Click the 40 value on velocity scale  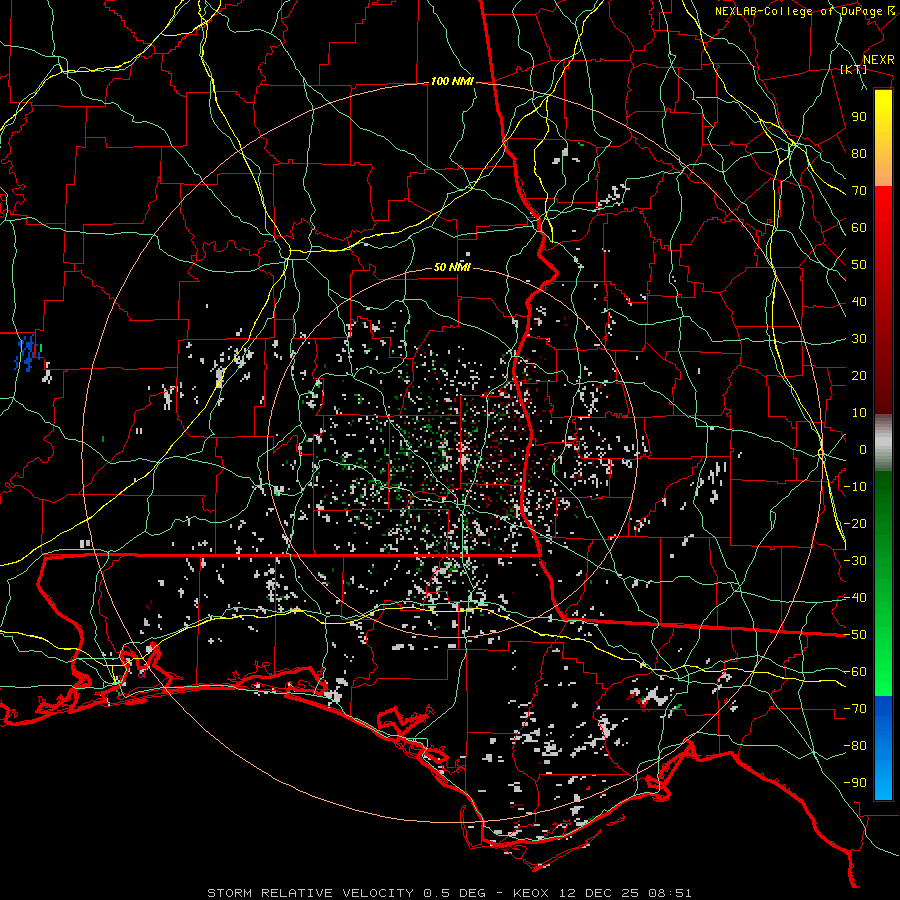(859, 301)
